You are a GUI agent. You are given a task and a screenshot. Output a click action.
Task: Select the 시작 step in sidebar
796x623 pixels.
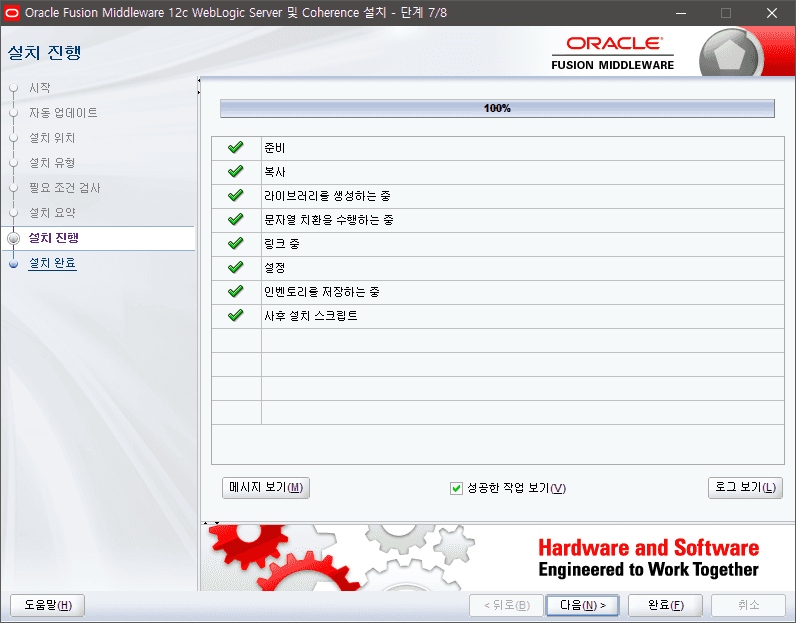click(40, 88)
